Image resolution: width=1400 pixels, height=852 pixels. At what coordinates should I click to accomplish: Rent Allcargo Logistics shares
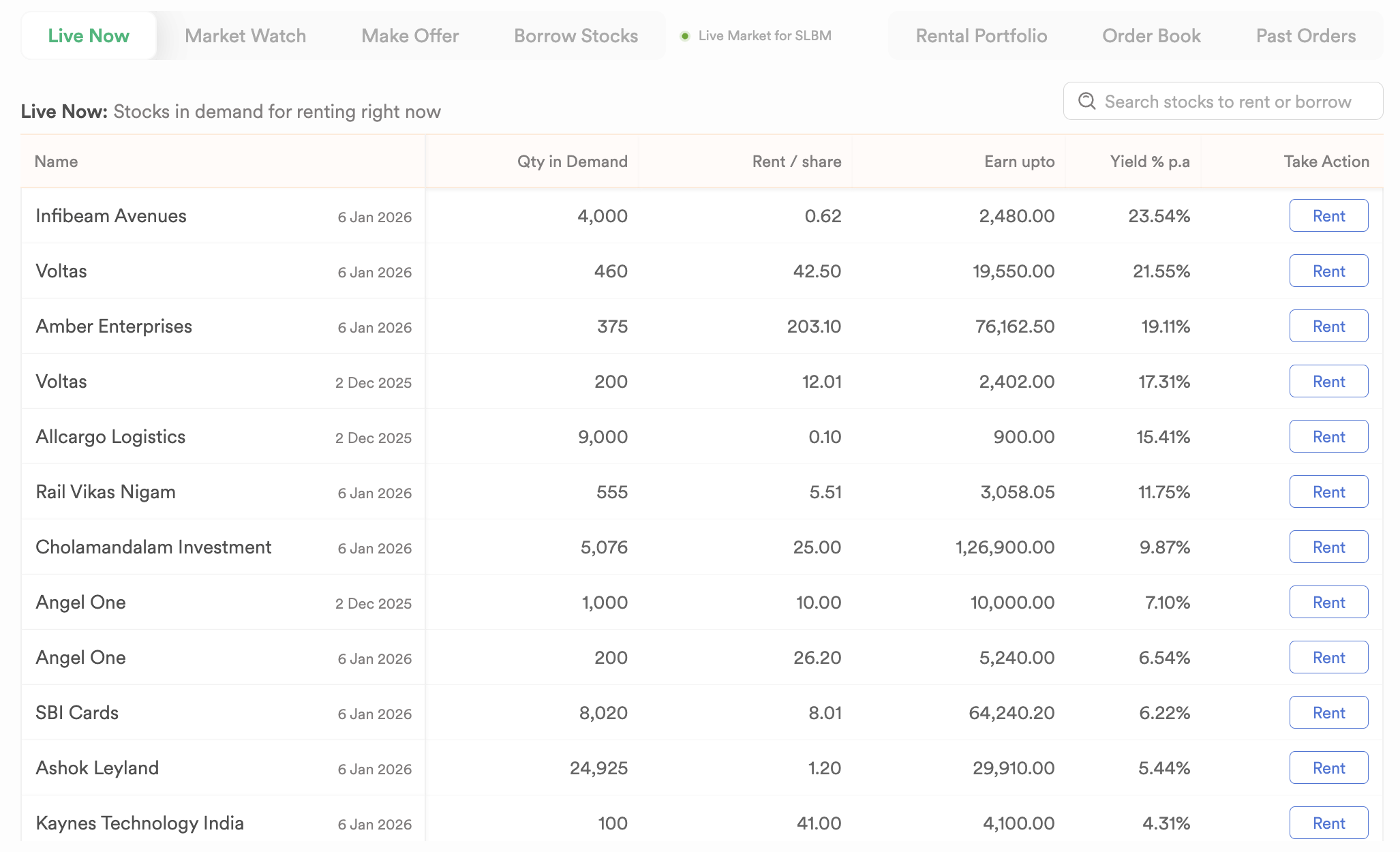click(x=1328, y=437)
